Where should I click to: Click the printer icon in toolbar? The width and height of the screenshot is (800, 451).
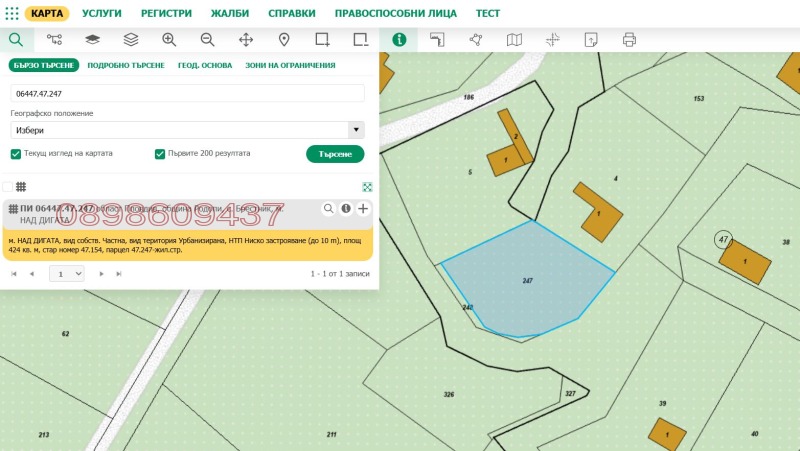[x=629, y=40]
